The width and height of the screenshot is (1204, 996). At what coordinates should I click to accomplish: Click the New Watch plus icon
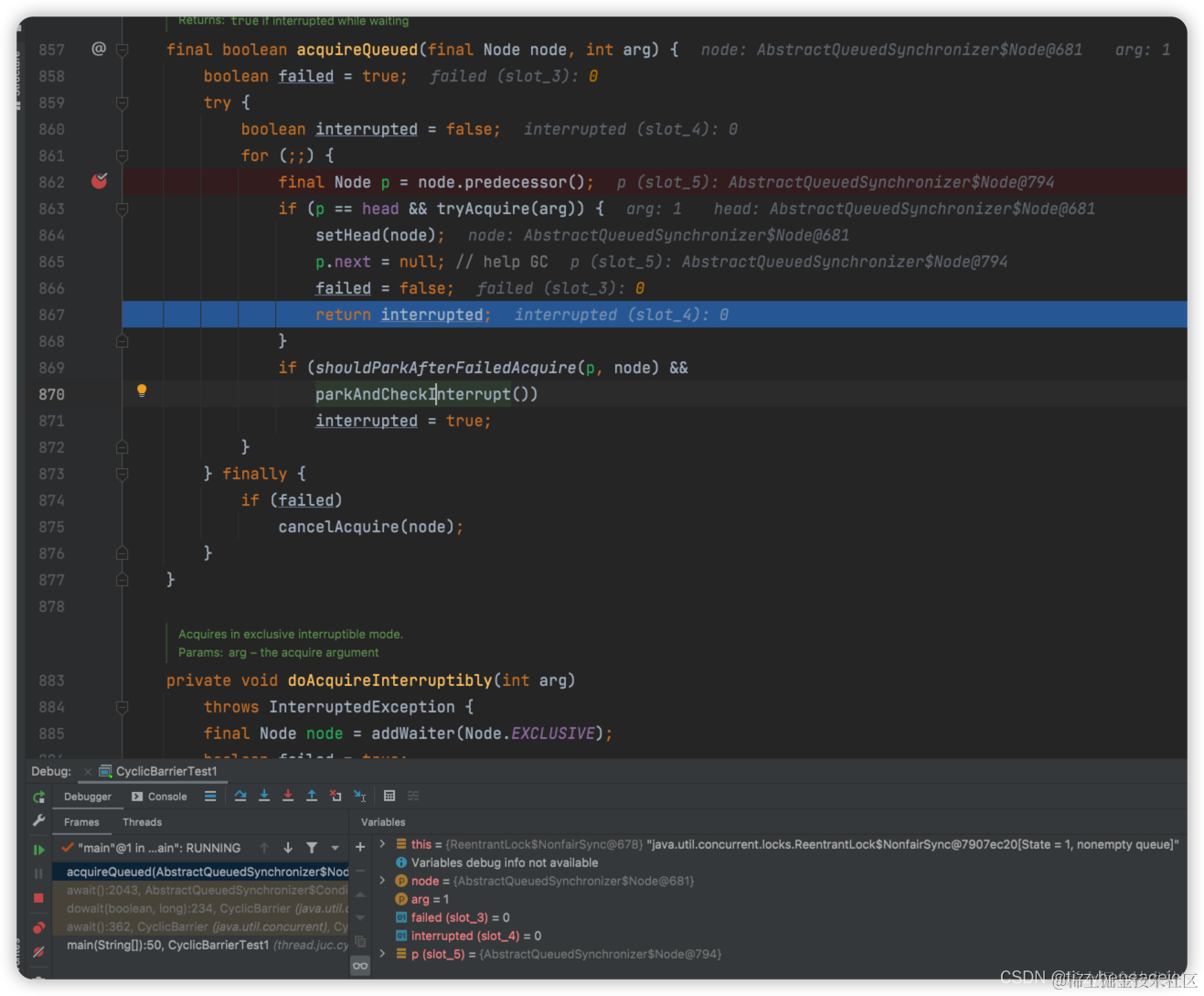click(360, 848)
